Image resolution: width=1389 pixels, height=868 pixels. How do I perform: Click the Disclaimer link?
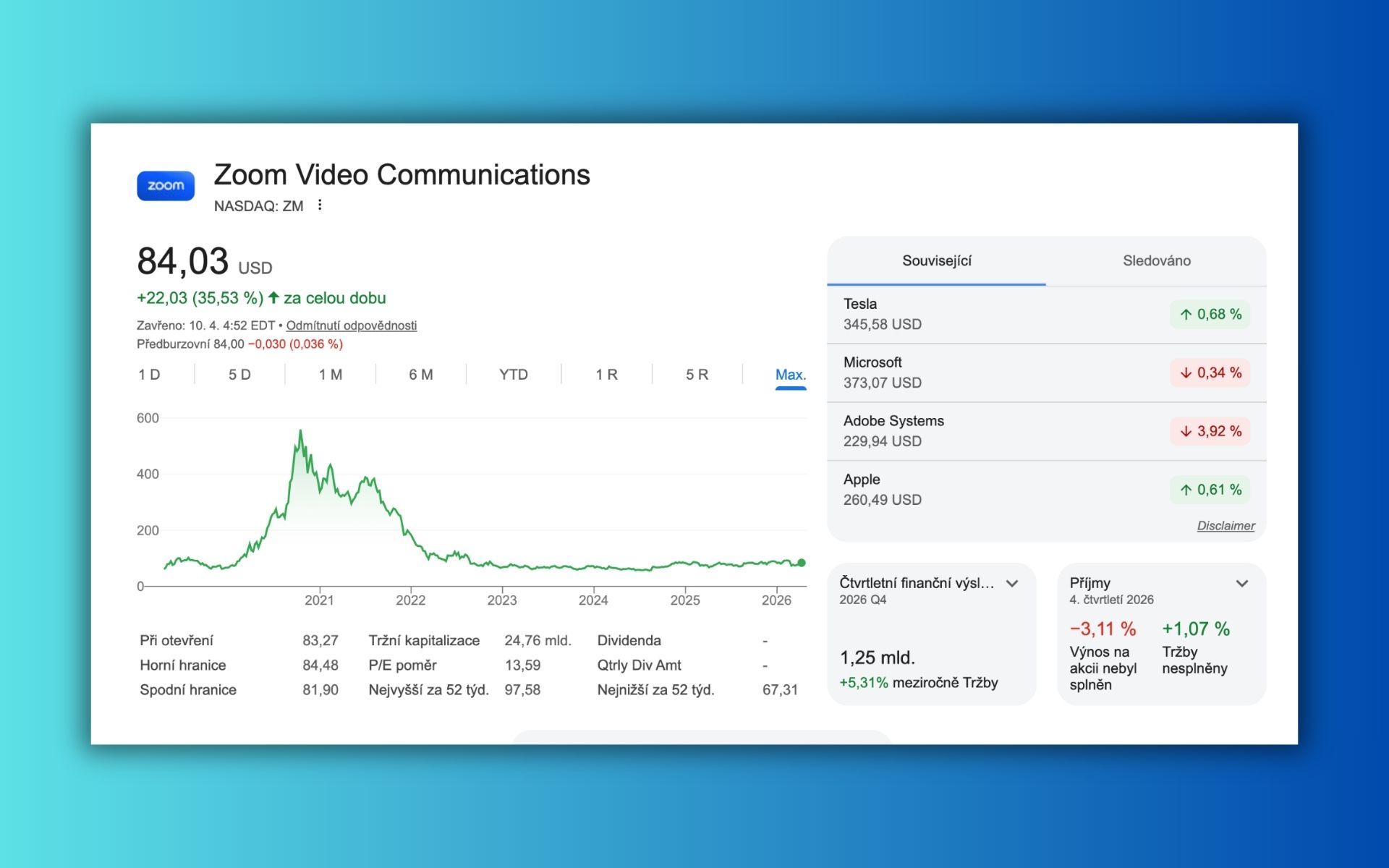(1226, 526)
